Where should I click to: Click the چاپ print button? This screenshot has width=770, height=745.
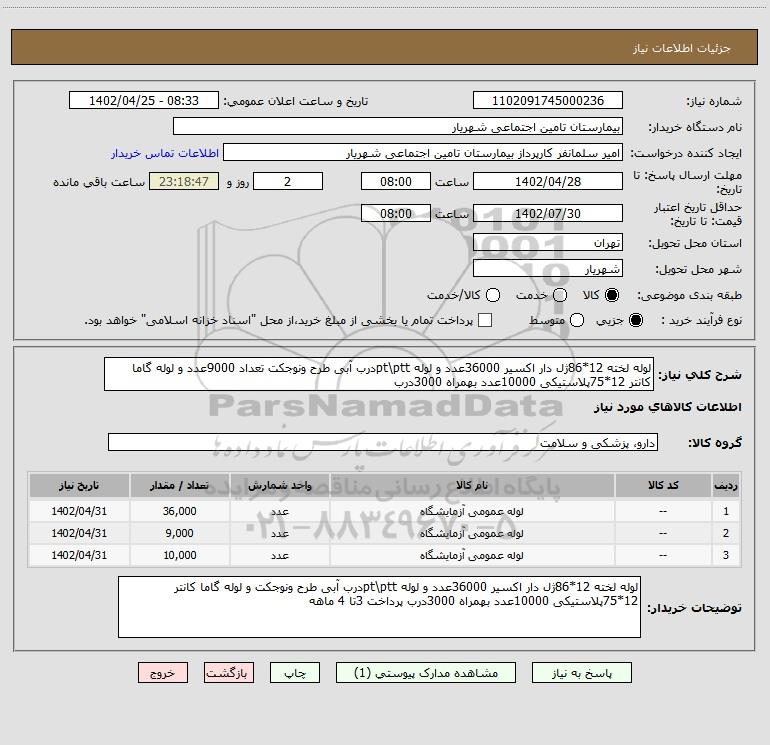tap(295, 673)
